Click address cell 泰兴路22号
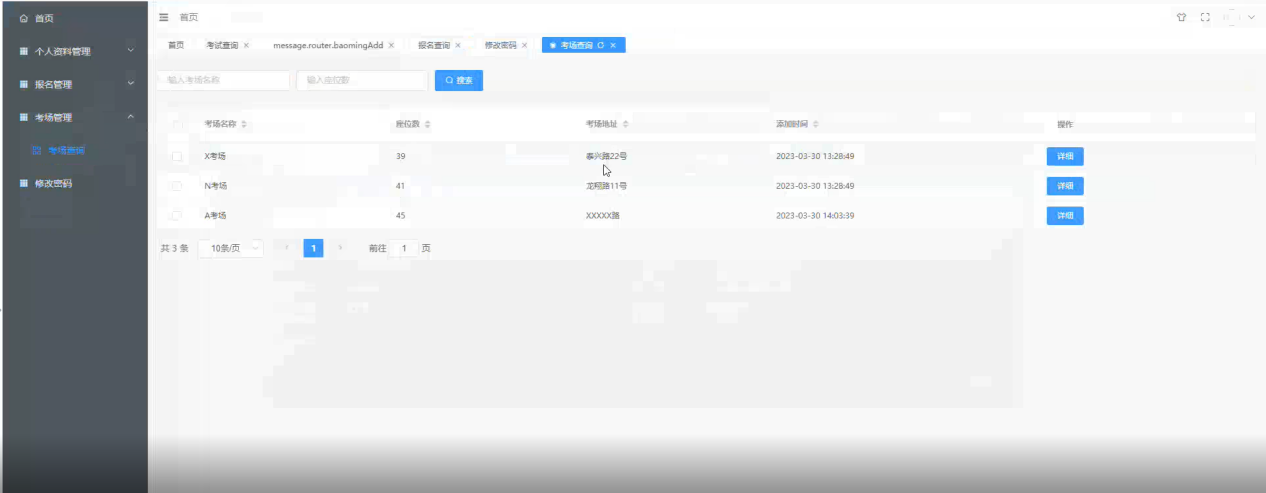The width and height of the screenshot is (1266, 493). pos(606,156)
